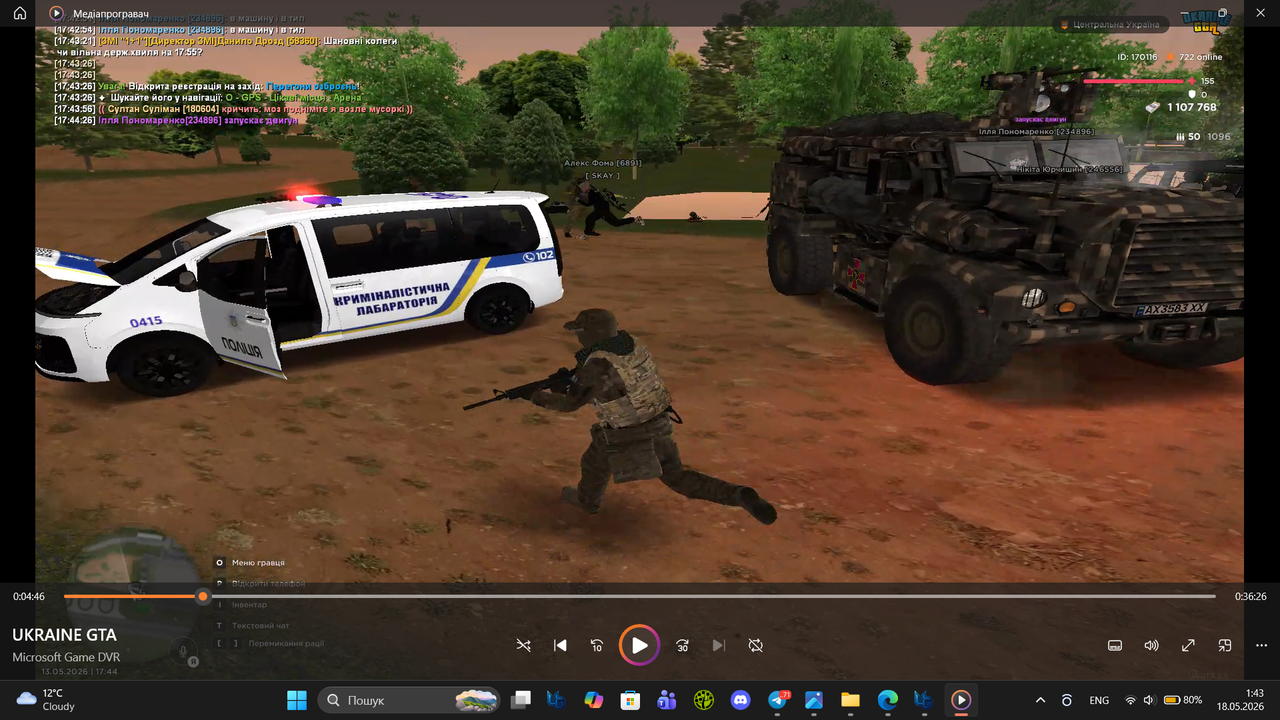Click the UKRAINE GTA video title

pyautogui.click(x=64, y=635)
